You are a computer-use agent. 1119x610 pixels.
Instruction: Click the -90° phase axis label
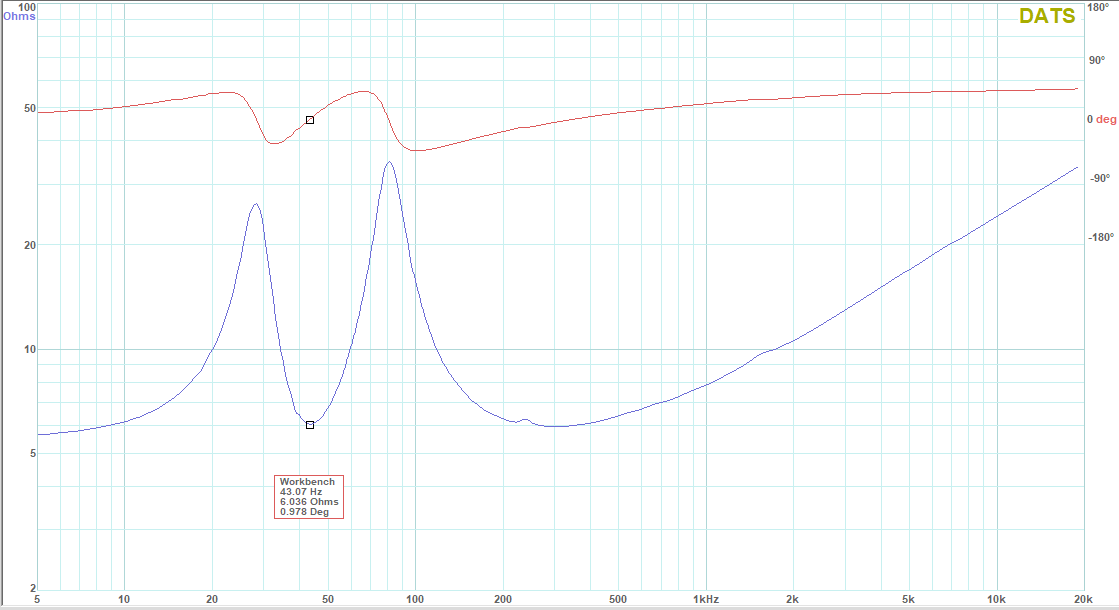1100,178
